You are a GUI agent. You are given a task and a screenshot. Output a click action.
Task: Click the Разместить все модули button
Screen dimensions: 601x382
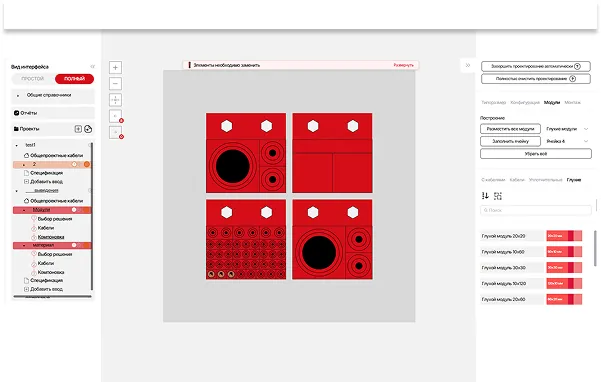[511, 129]
